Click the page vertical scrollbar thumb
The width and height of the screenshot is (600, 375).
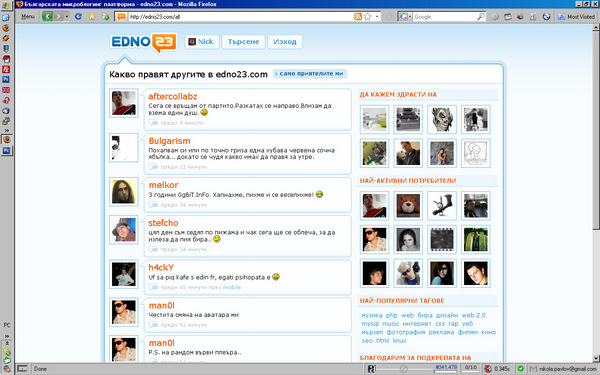click(x=596, y=130)
